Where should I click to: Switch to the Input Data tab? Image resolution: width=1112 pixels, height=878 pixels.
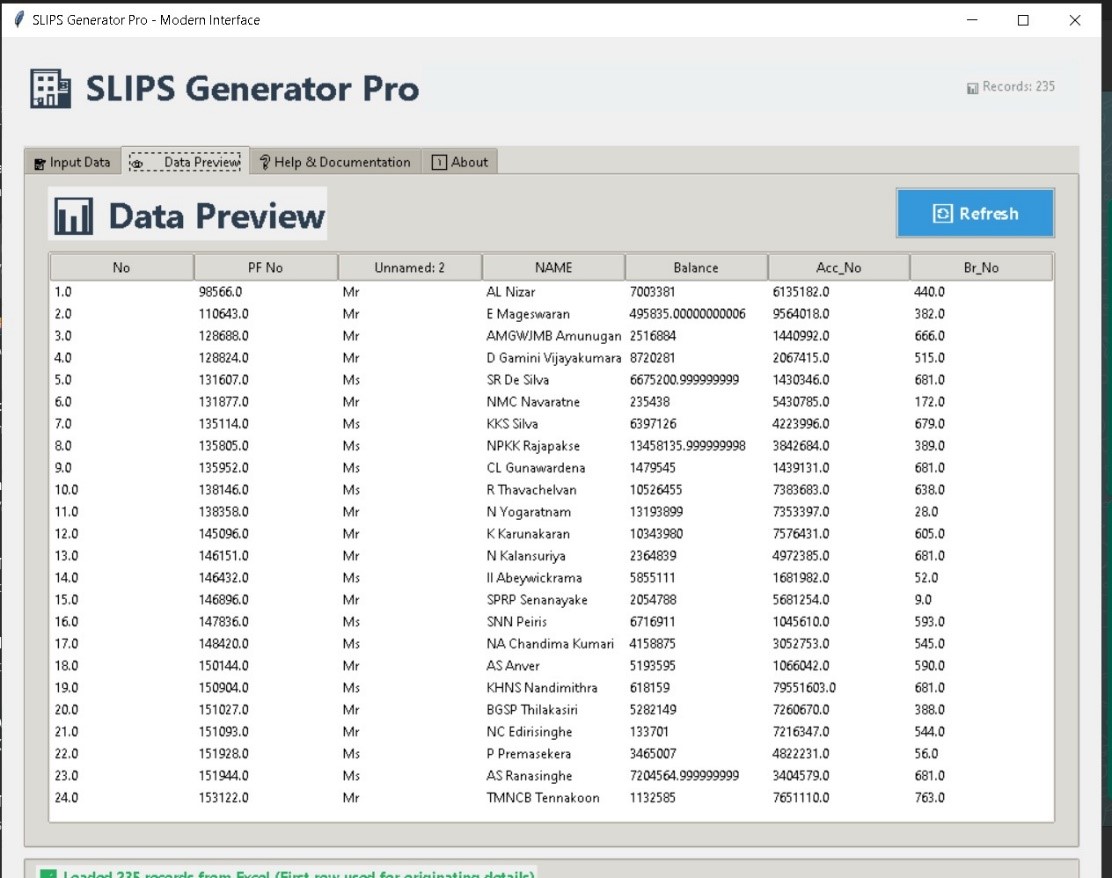click(72, 162)
